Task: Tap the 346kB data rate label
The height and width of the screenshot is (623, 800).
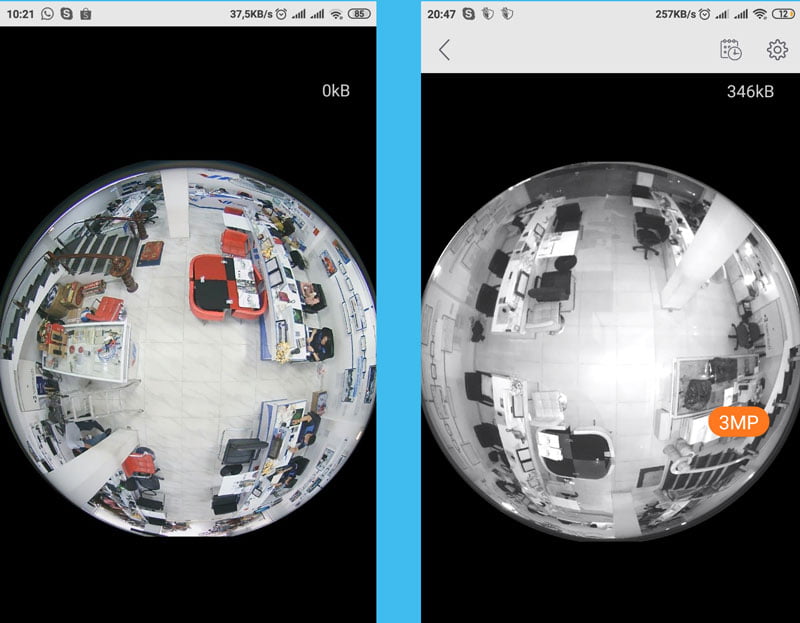Action: click(750, 91)
